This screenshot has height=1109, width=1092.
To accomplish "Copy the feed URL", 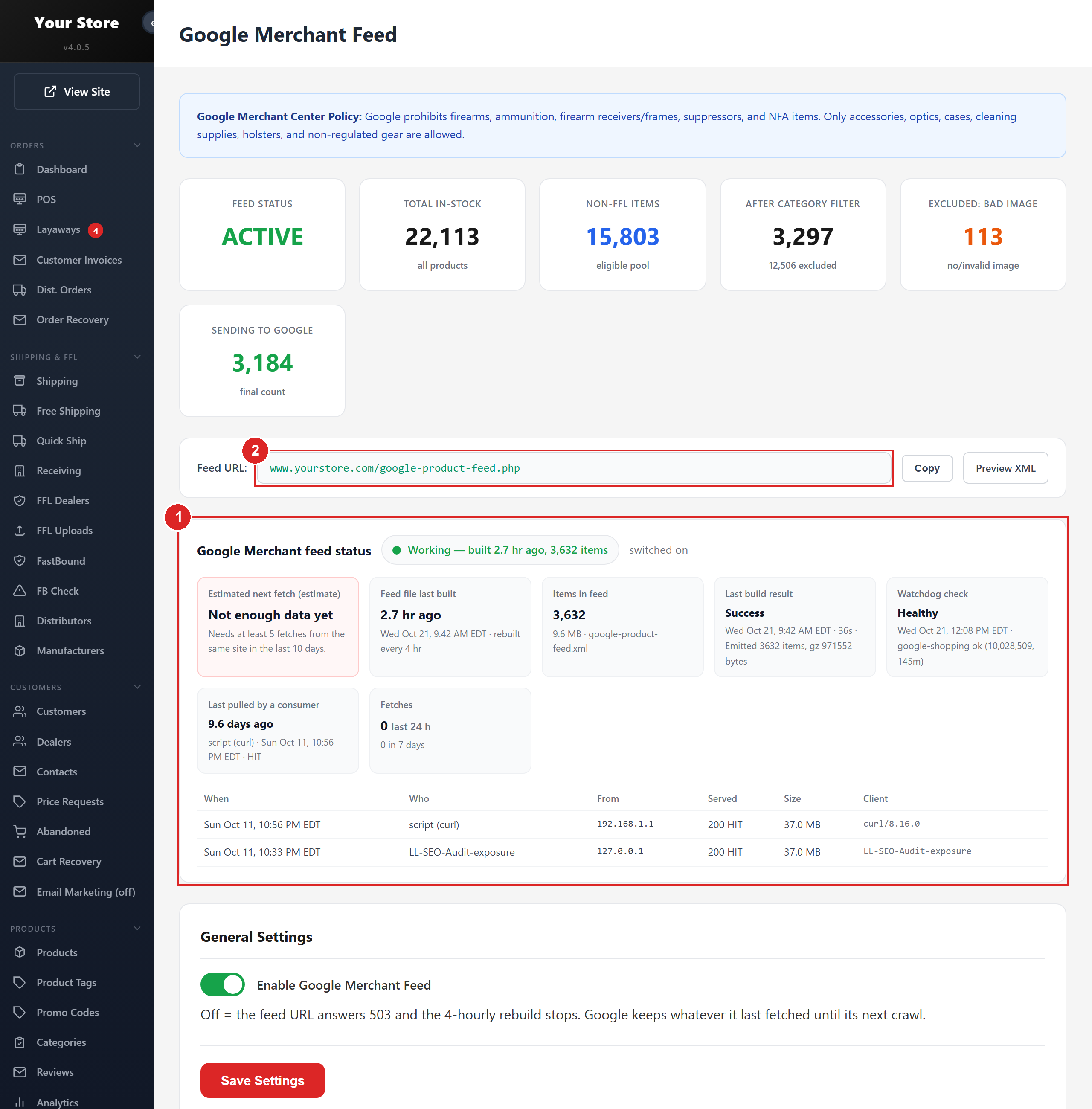I will pyautogui.click(x=927, y=468).
